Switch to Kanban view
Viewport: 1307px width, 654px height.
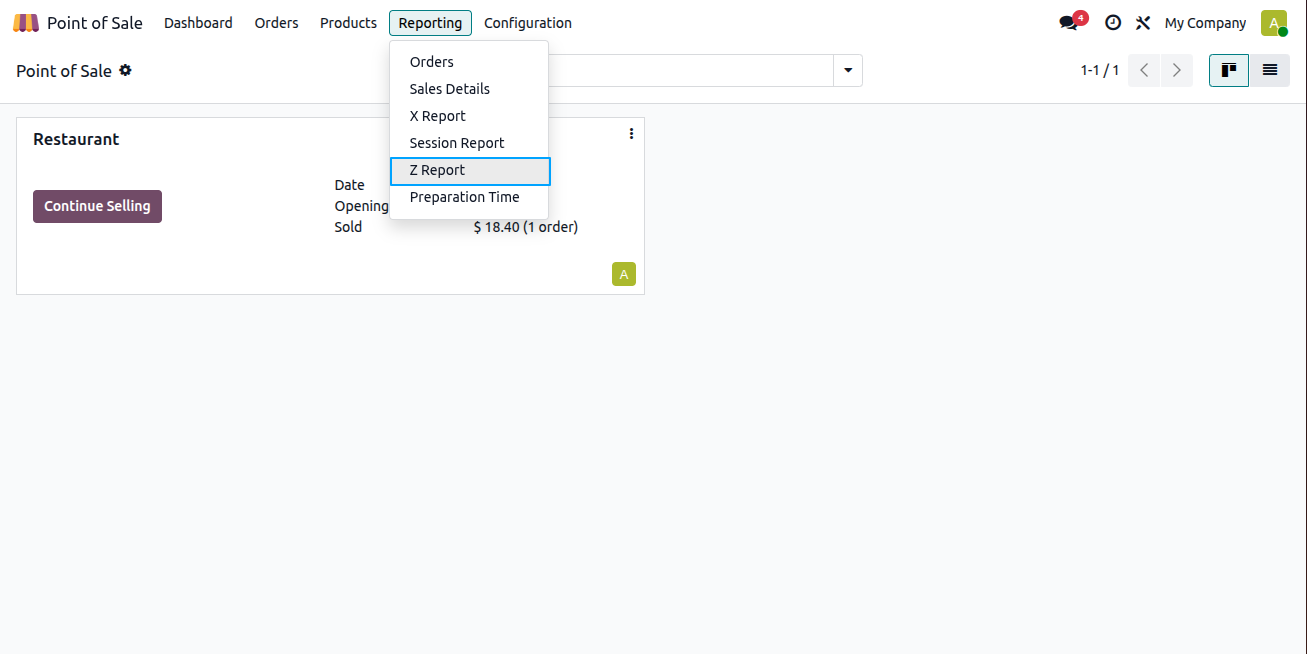(1229, 70)
